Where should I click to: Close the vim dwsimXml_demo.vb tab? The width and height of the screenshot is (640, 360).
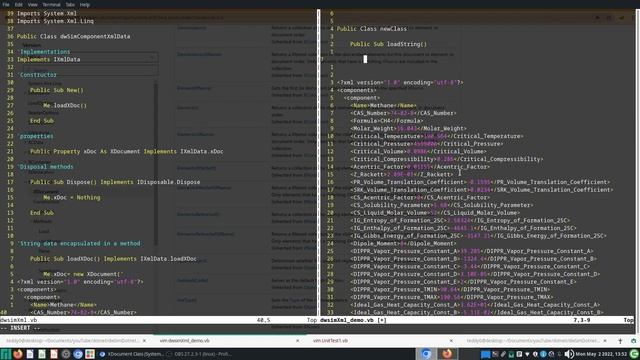tap(297, 340)
